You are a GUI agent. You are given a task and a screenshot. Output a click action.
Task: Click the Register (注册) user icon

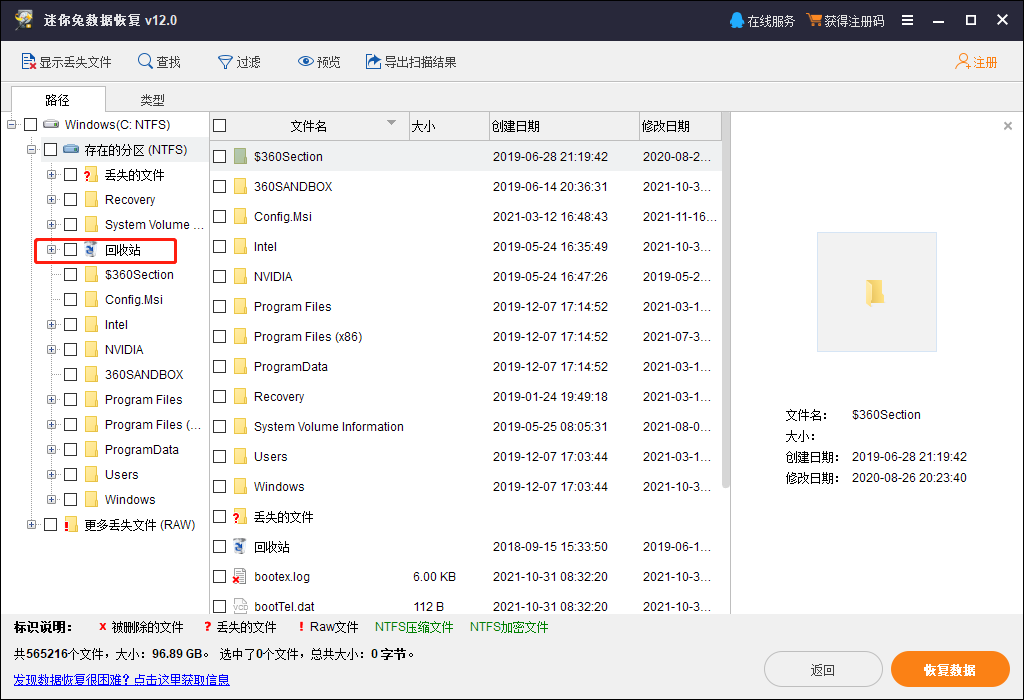(x=963, y=61)
